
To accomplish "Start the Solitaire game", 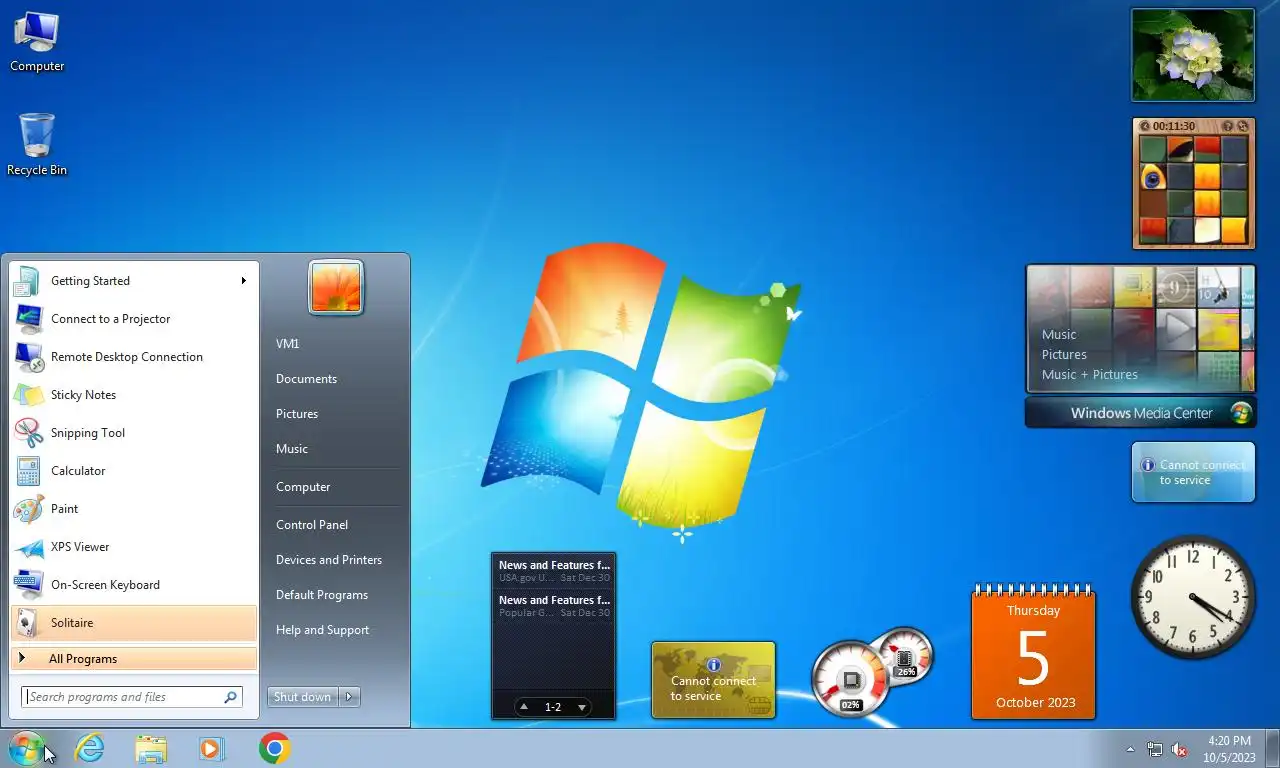I will tap(133, 623).
